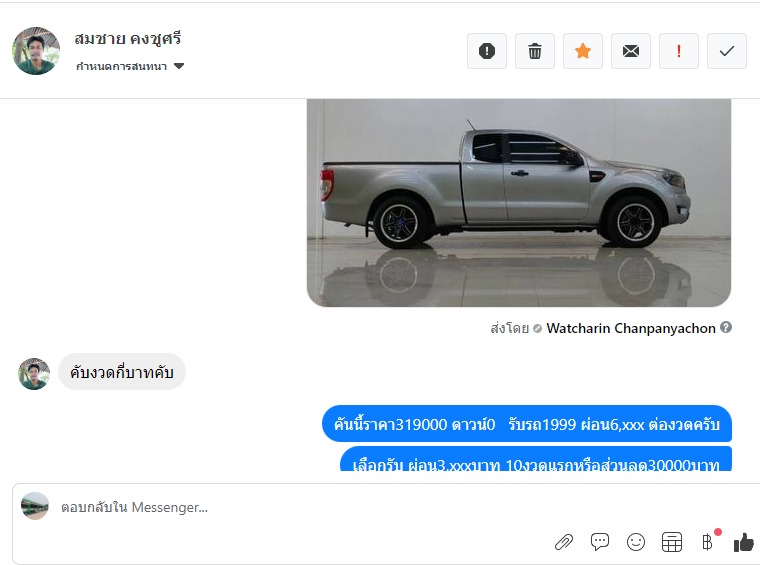Mark conversation unread with envelope icon
Image resolution: width=760 pixels, height=565 pixels.
631,51
